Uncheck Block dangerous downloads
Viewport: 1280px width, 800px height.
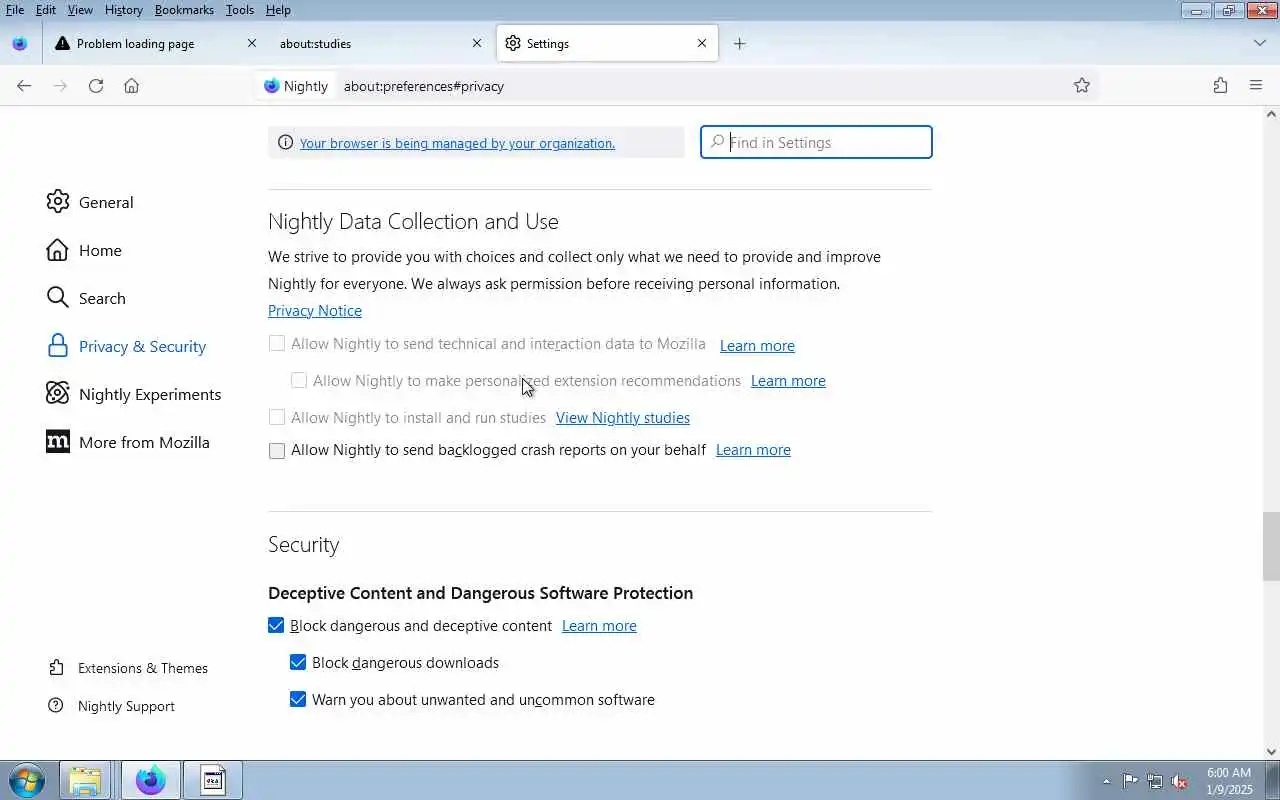(x=298, y=662)
